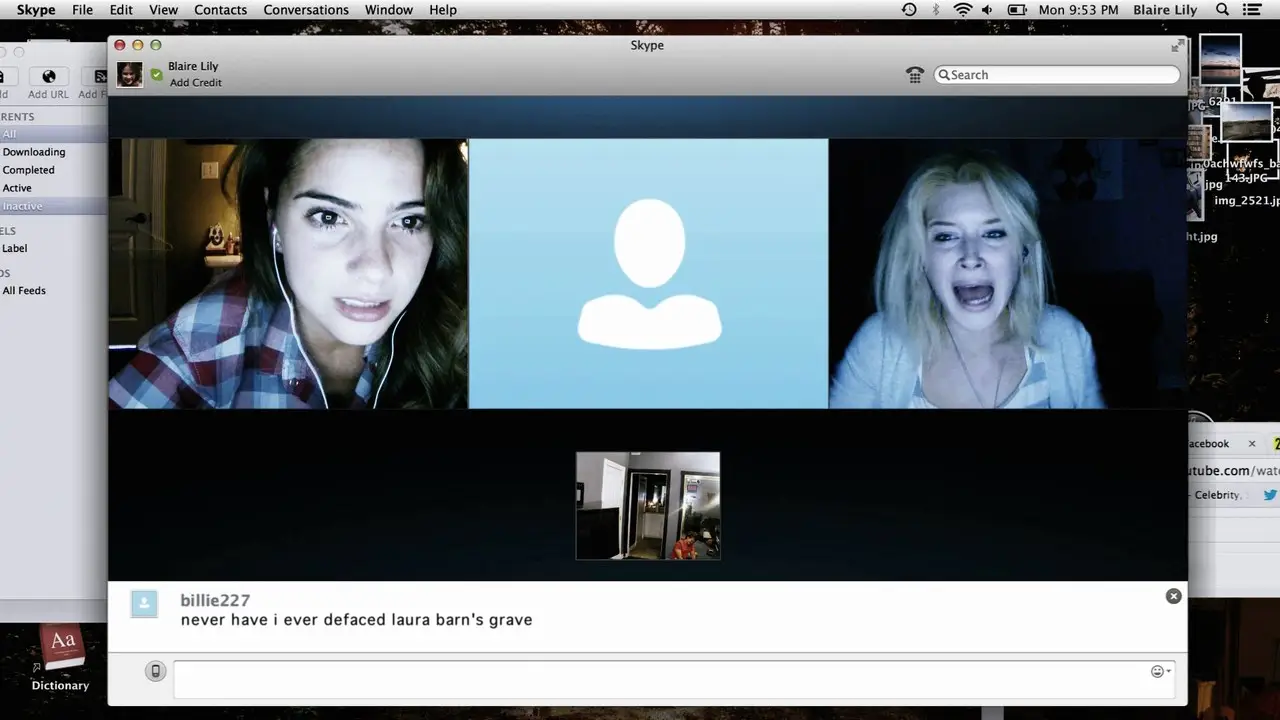Open the Edit menu
Screen dimensions: 1280x720
coord(121,10)
